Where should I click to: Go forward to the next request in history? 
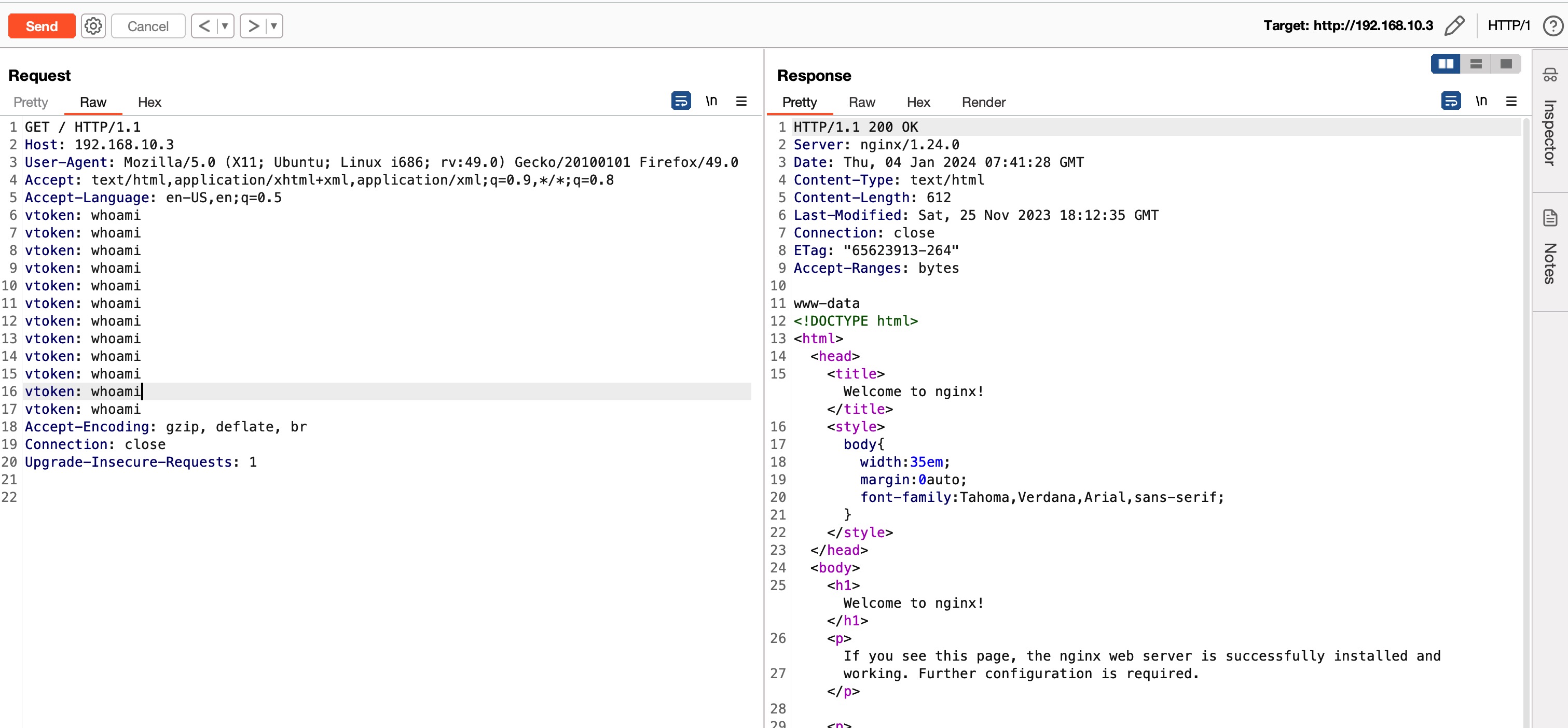pyautogui.click(x=253, y=26)
